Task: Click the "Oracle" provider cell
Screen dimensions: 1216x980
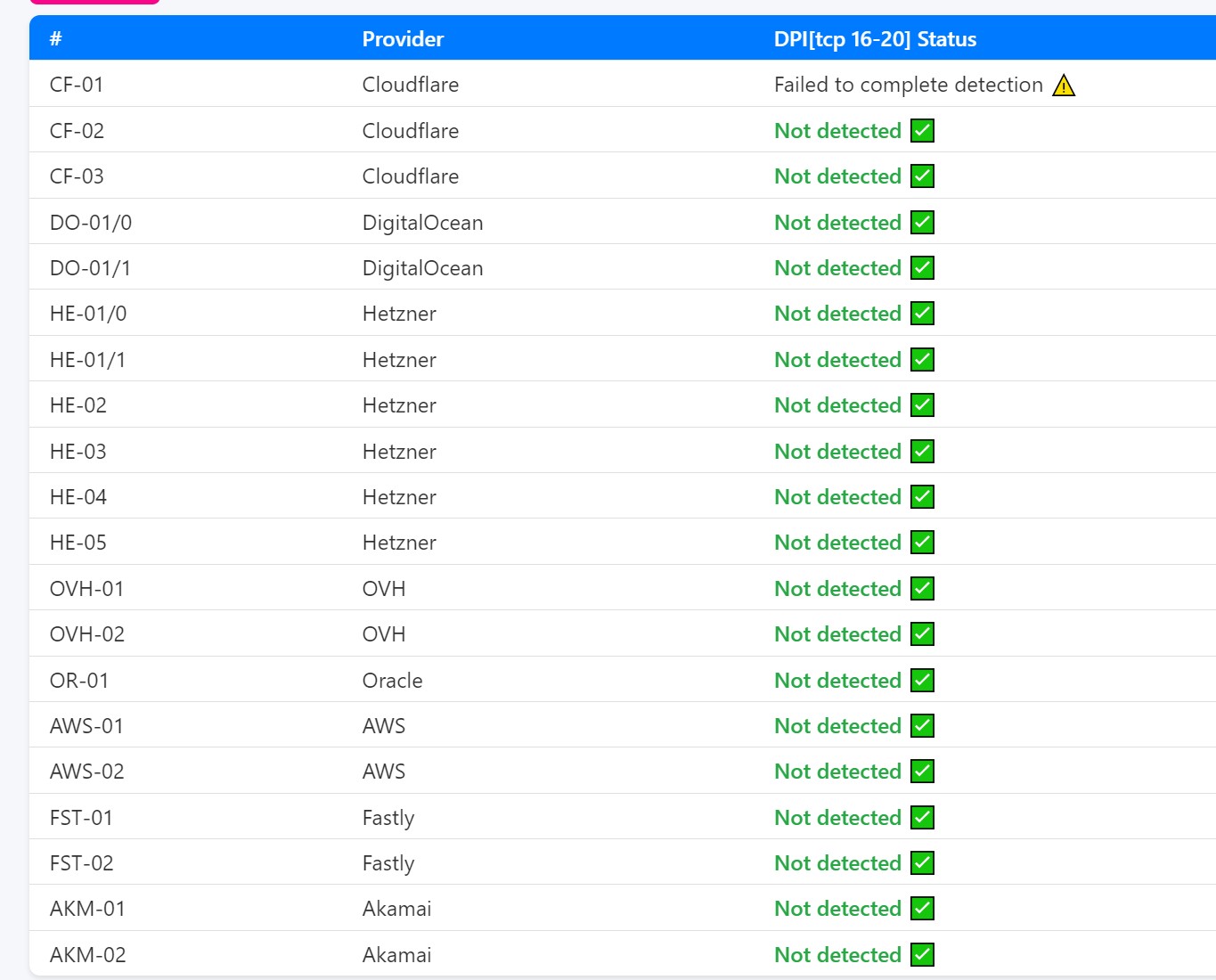Action: pyautogui.click(x=393, y=681)
